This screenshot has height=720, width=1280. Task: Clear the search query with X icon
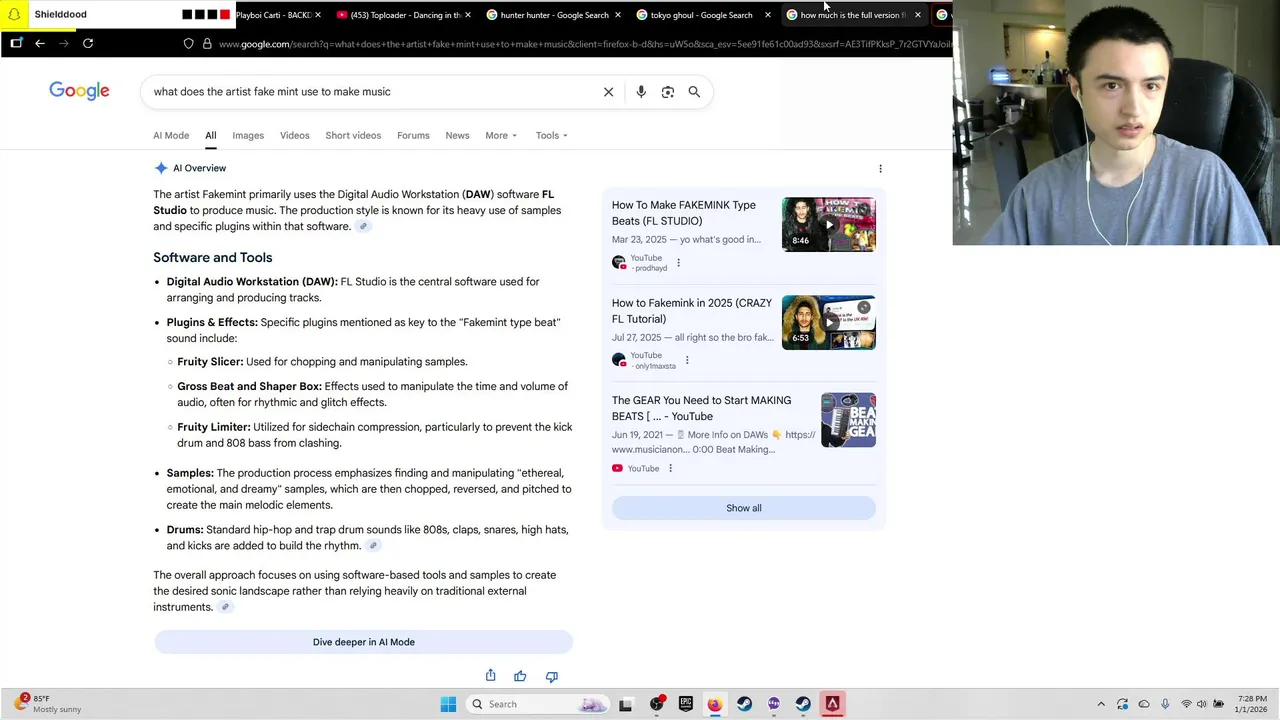[608, 92]
